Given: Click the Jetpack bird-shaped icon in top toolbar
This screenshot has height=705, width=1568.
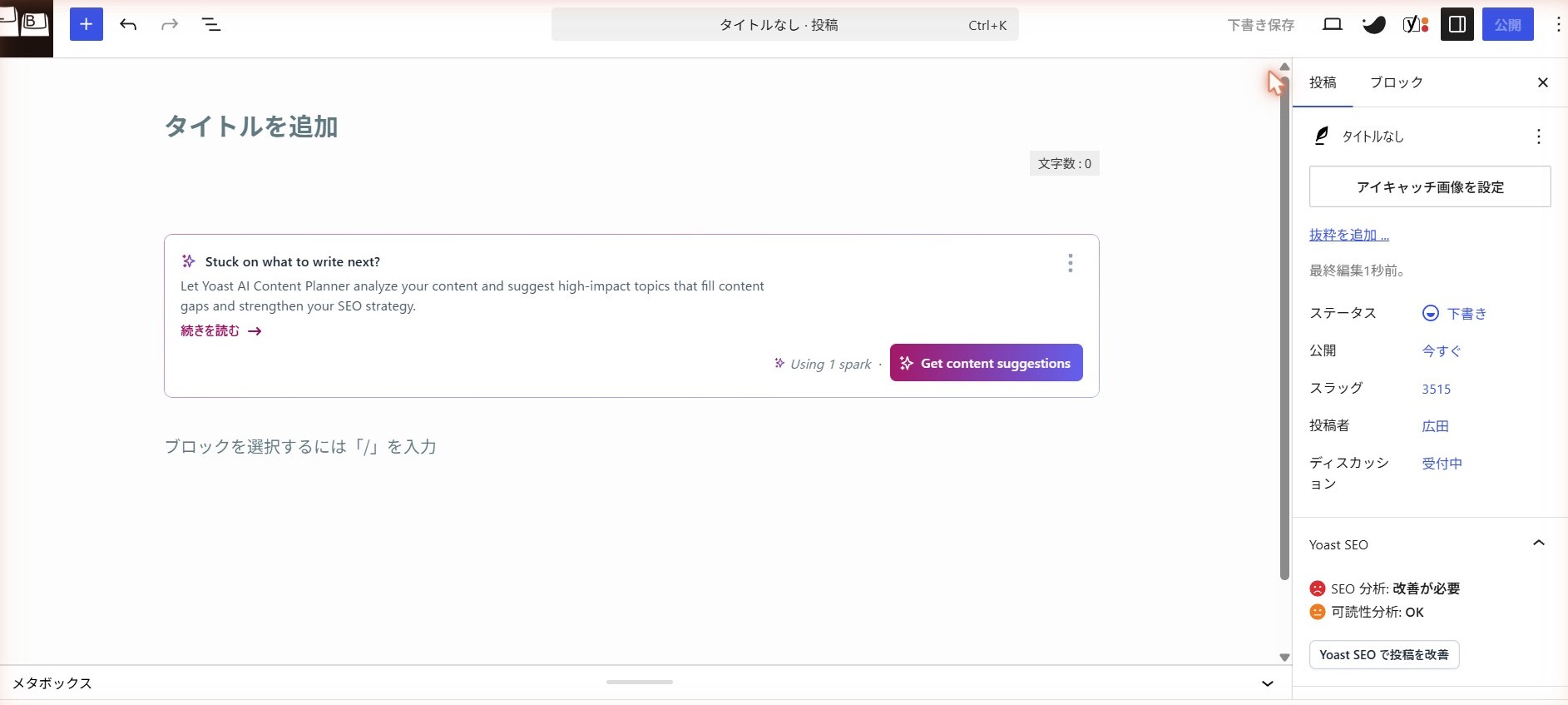Looking at the screenshot, I should [x=1374, y=24].
